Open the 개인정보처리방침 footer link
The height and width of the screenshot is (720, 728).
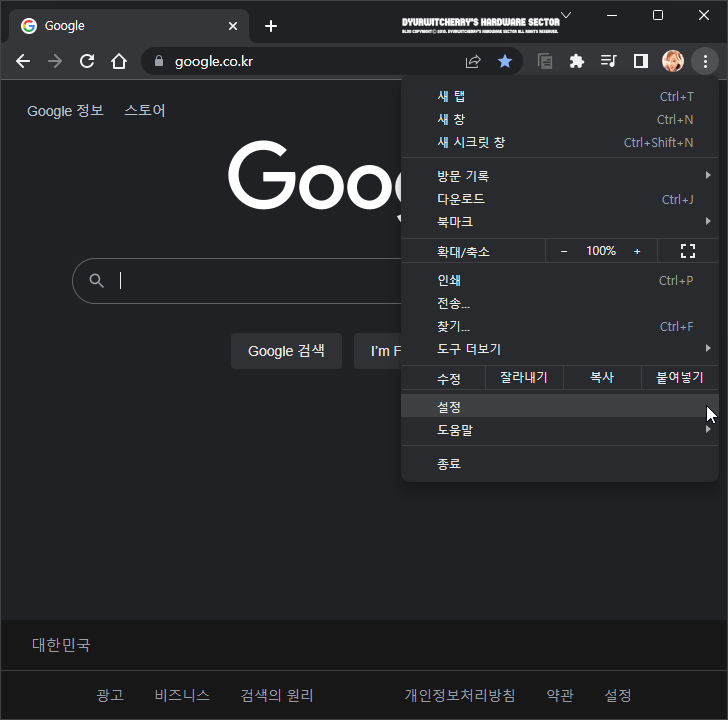(460, 695)
